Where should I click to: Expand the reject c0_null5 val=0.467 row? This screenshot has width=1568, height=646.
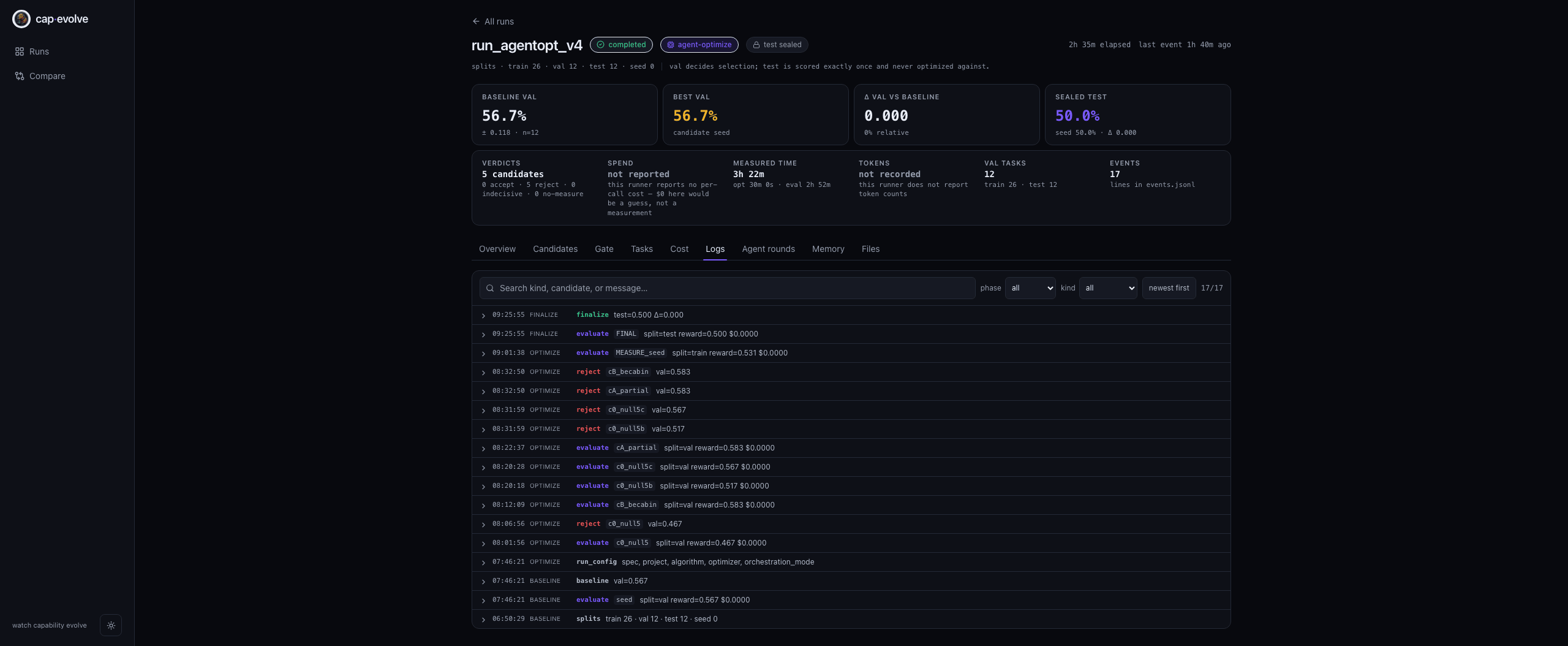click(x=851, y=524)
